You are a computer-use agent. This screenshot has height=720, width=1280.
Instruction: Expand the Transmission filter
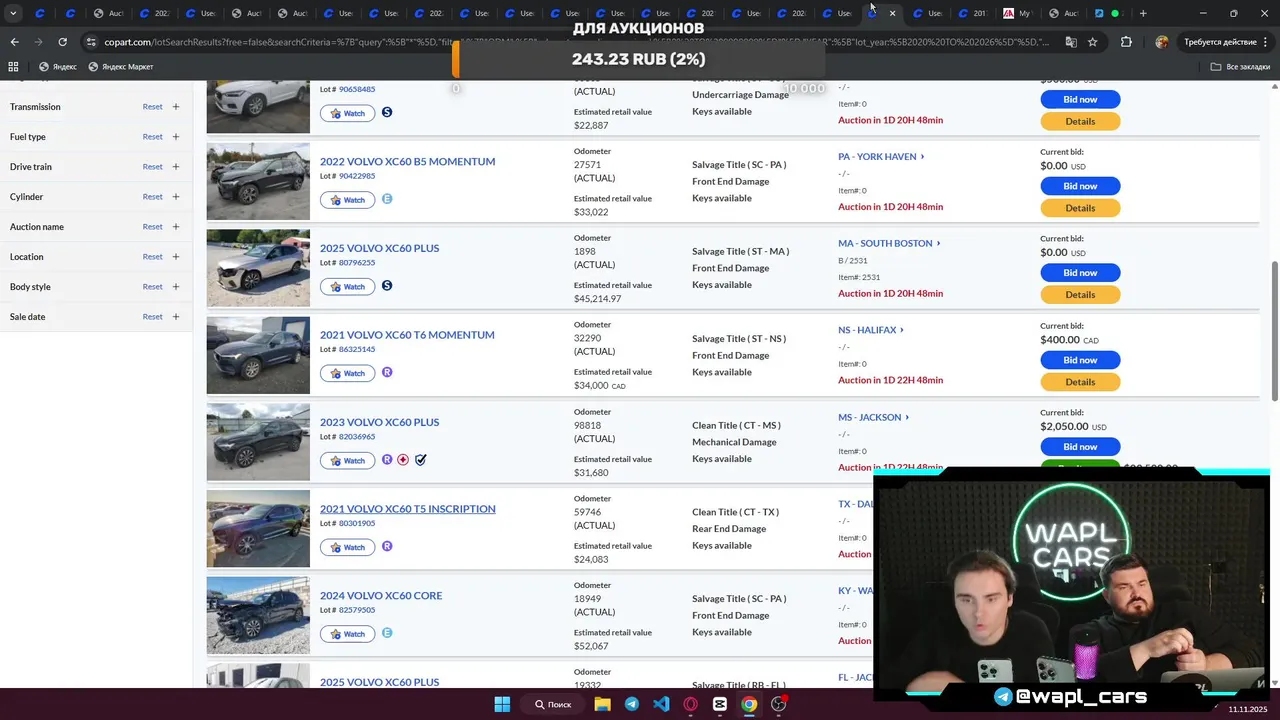click(x=175, y=106)
